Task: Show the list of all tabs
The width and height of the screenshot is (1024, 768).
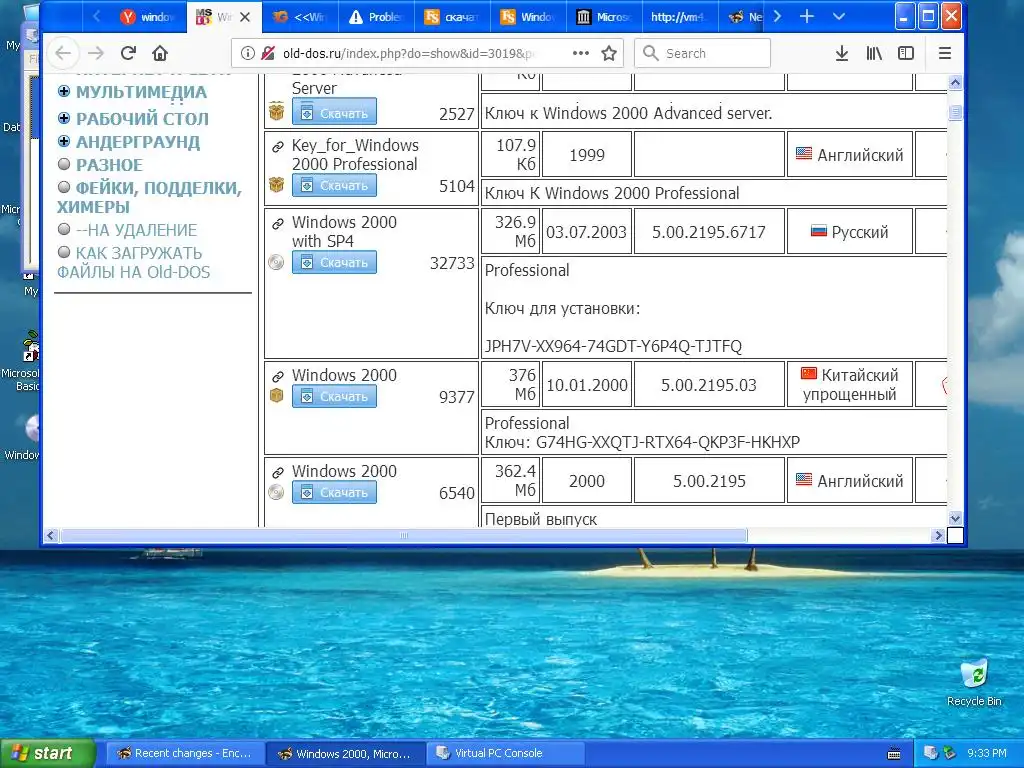Action: point(839,16)
